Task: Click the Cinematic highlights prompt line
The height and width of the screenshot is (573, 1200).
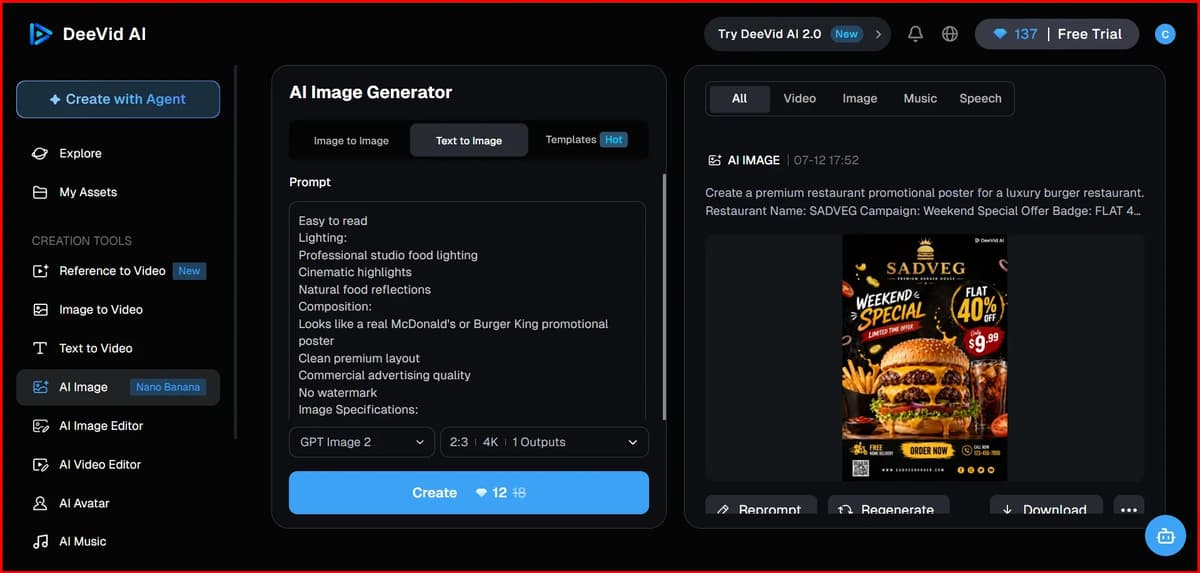Action: pos(355,272)
